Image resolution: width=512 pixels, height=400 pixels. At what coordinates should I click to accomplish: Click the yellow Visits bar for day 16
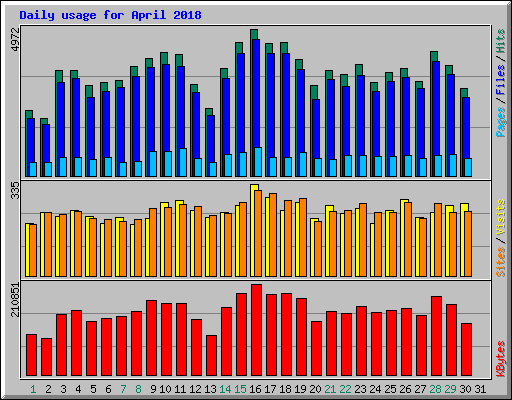(252, 230)
